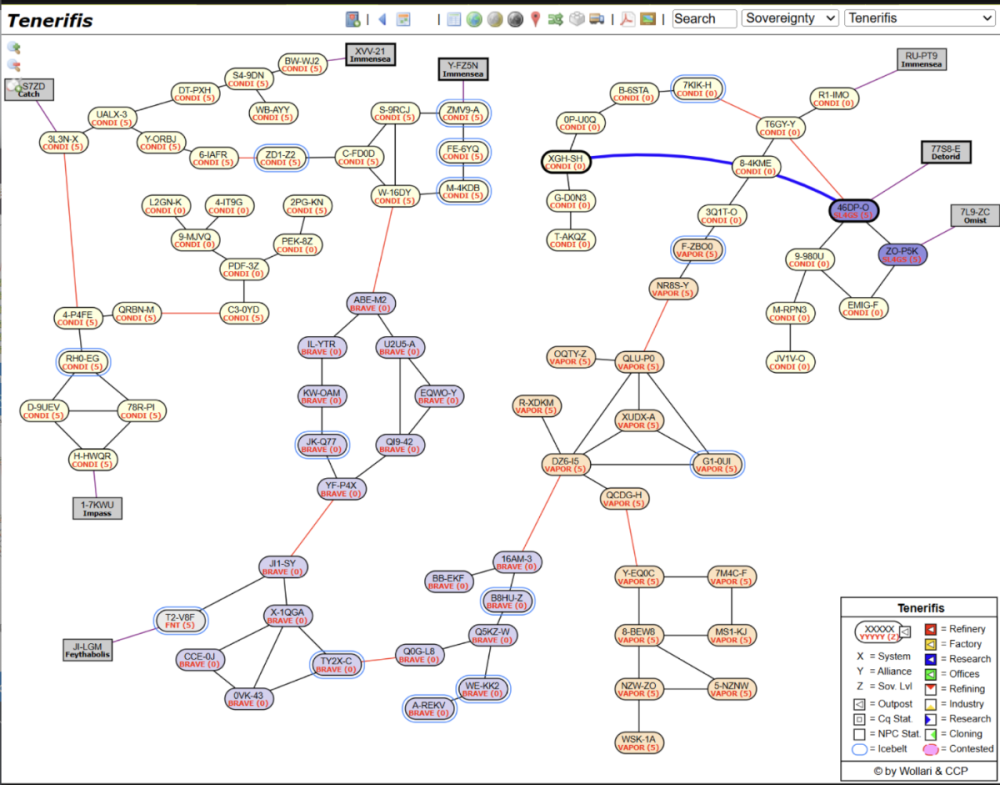Click the picture export icon in toolbar
This screenshot has width=1000, height=785.
[x=648, y=19]
